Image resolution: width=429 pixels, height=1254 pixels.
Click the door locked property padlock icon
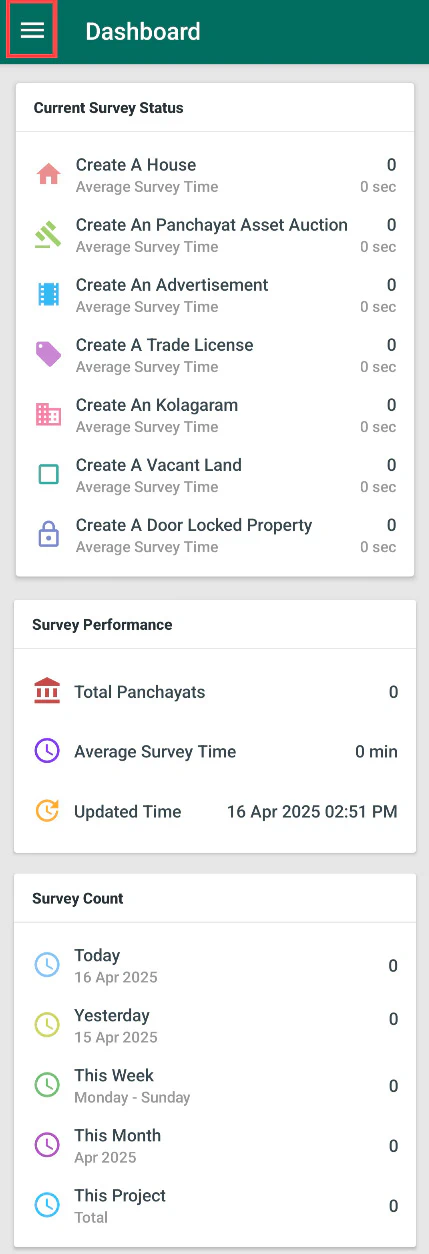tap(48, 535)
